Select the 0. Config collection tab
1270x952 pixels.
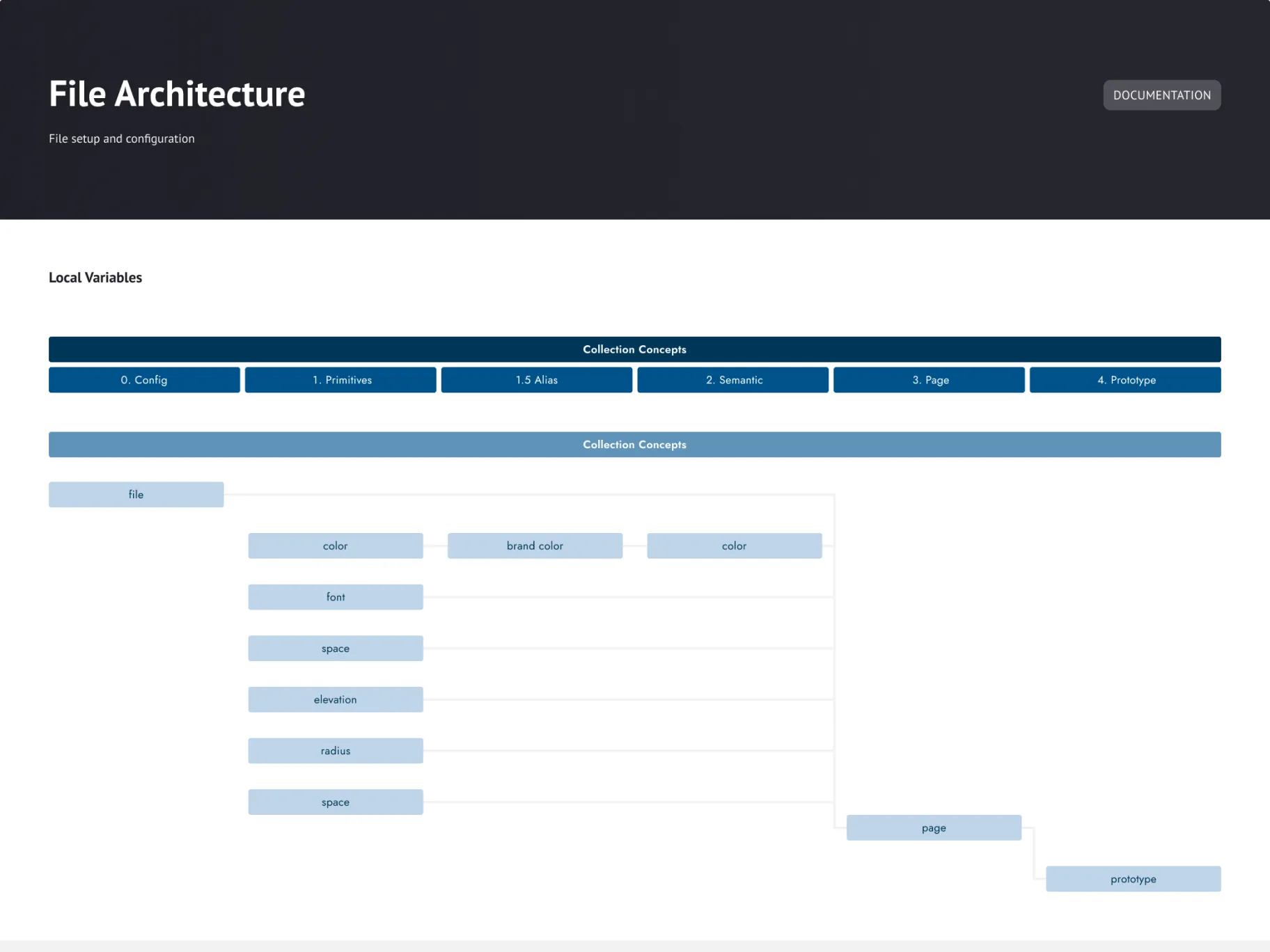point(144,380)
